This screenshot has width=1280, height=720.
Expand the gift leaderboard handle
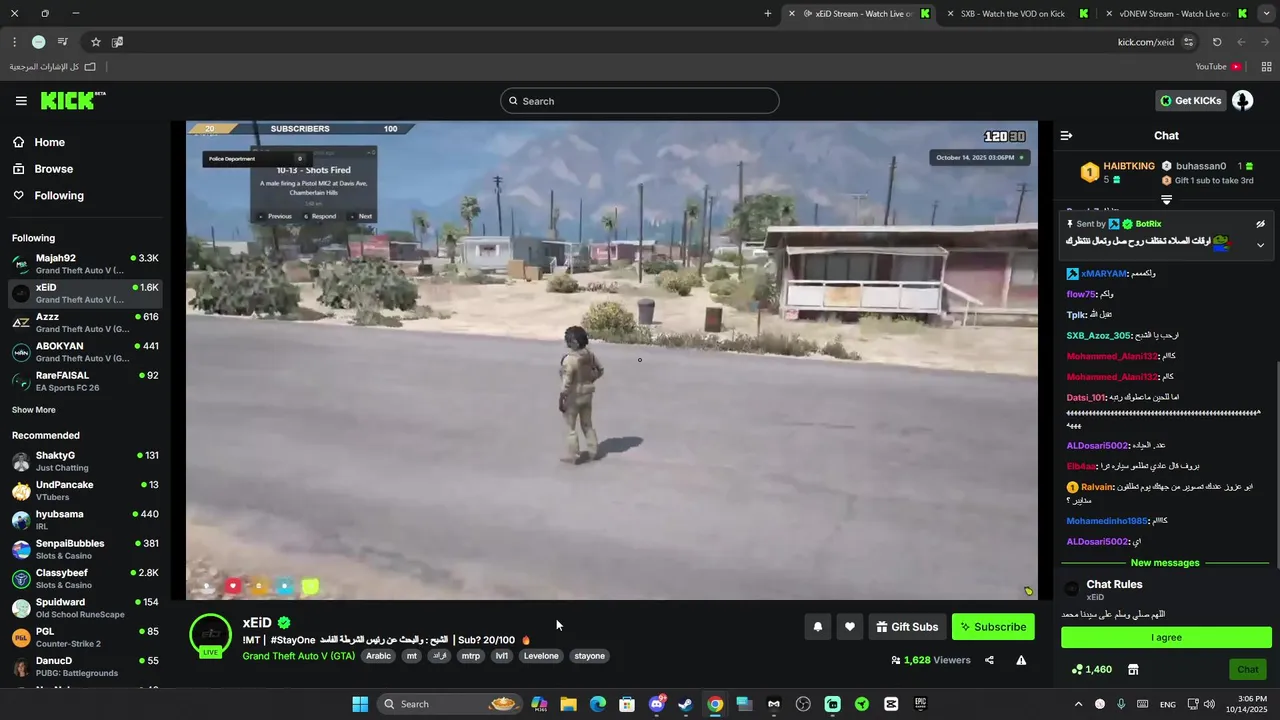pyautogui.click(x=1166, y=200)
